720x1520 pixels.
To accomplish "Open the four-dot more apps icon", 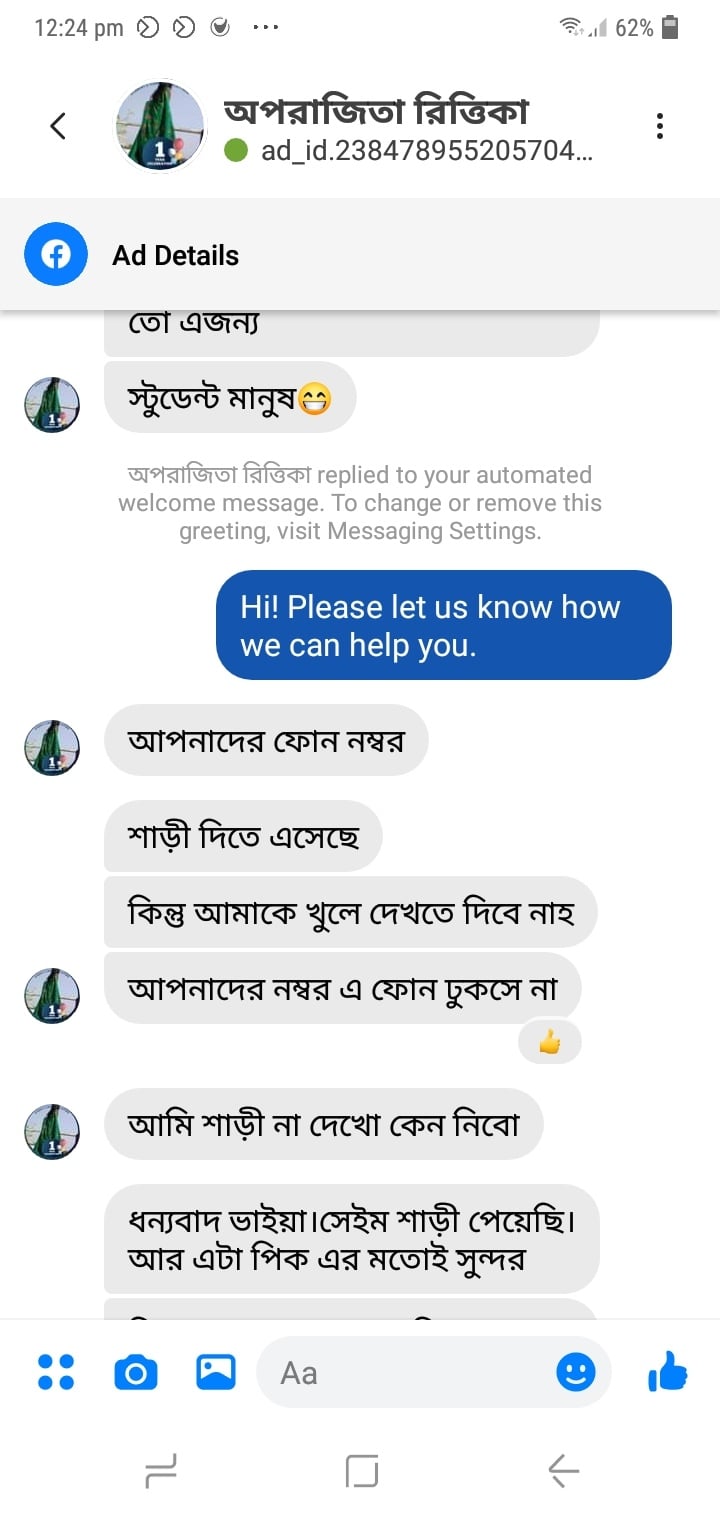I will [56, 1372].
